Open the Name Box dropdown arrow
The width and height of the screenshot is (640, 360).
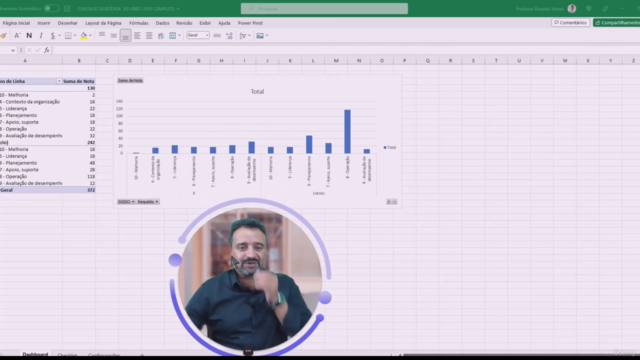click(x=13, y=50)
